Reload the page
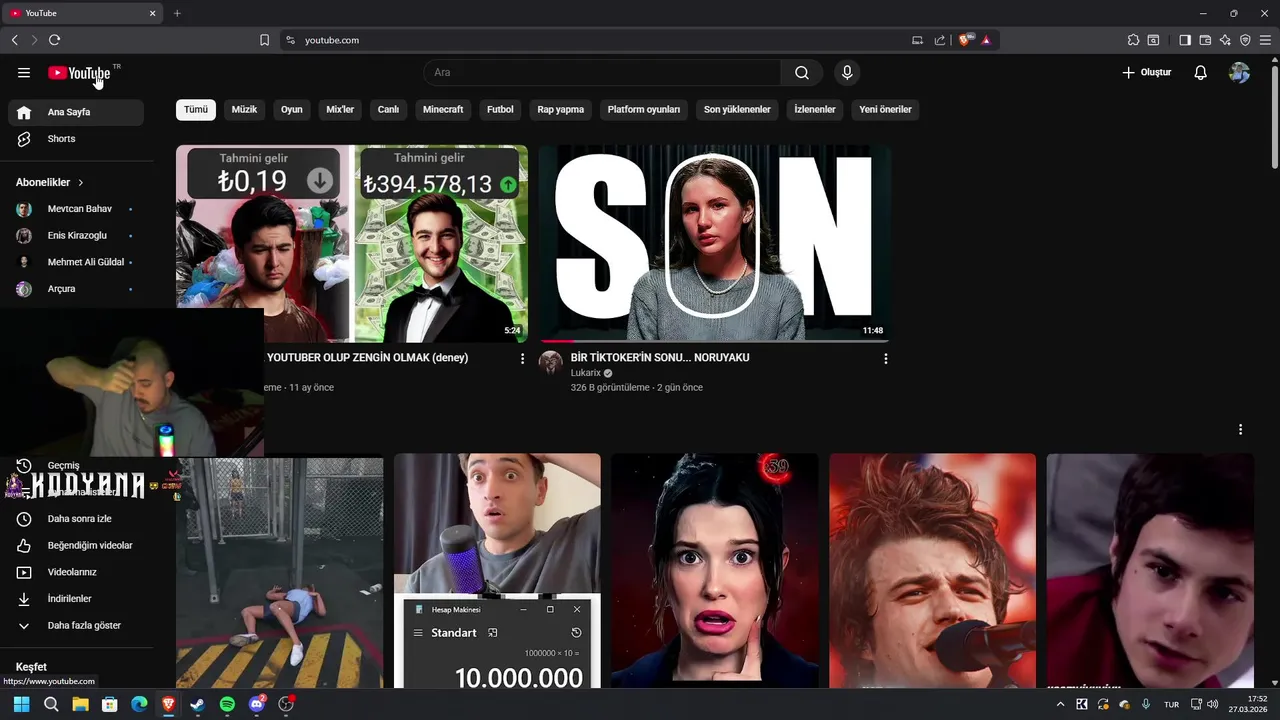 click(54, 40)
